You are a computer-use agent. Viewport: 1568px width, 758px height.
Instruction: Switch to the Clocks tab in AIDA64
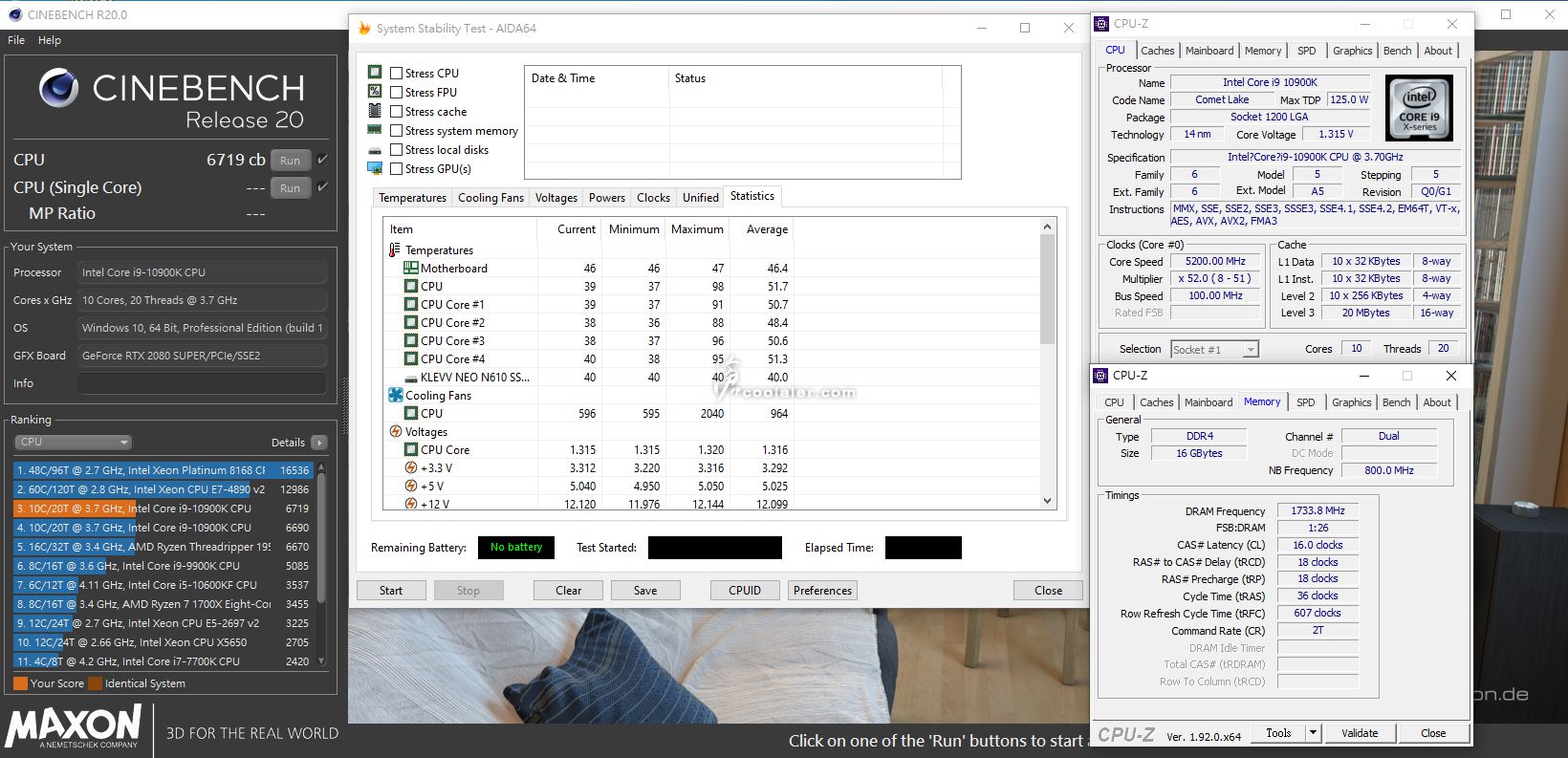click(x=653, y=197)
